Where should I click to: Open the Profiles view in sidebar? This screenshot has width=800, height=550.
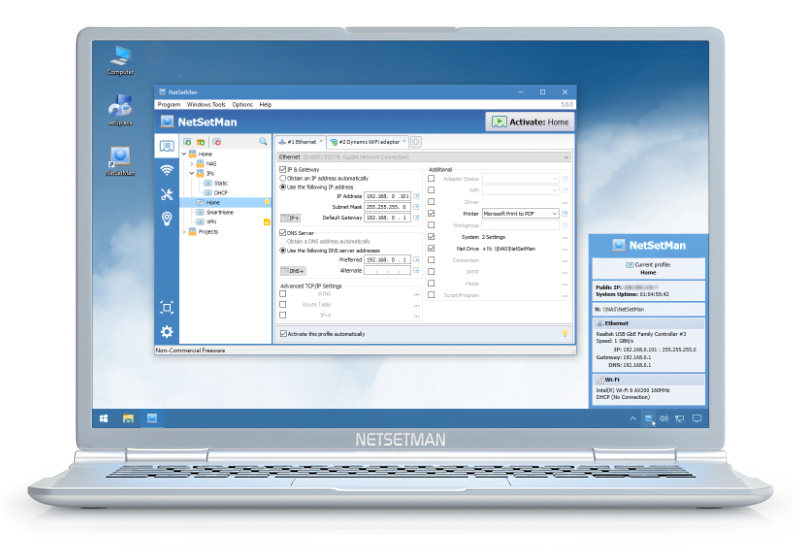point(166,146)
